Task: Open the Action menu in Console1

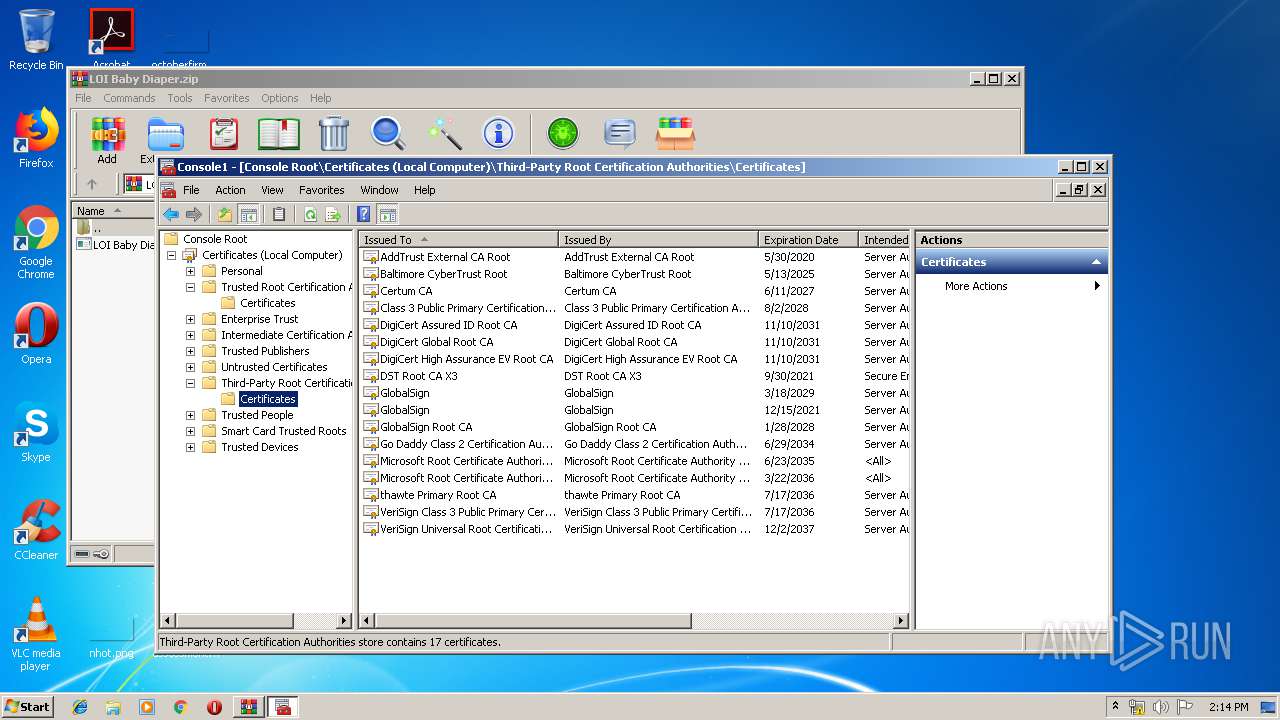Action: 230,190
